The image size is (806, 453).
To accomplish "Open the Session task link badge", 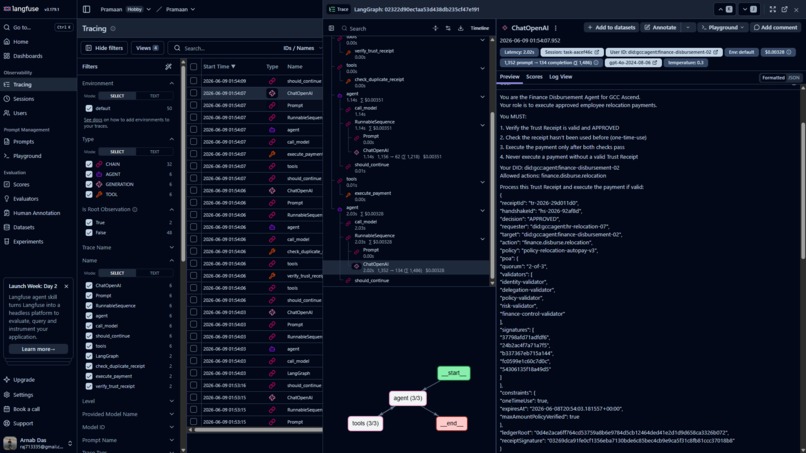I will [x=571, y=52].
